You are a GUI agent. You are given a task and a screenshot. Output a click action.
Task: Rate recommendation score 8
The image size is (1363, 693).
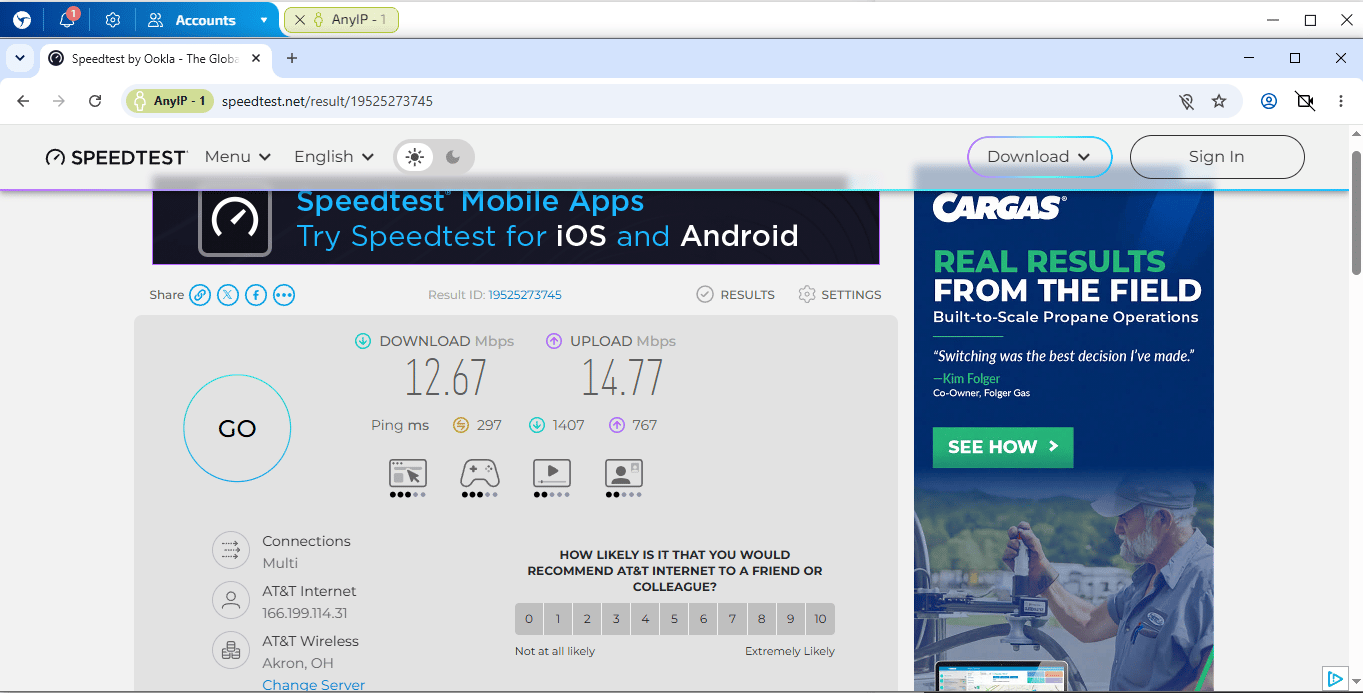pyautogui.click(x=761, y=619)
